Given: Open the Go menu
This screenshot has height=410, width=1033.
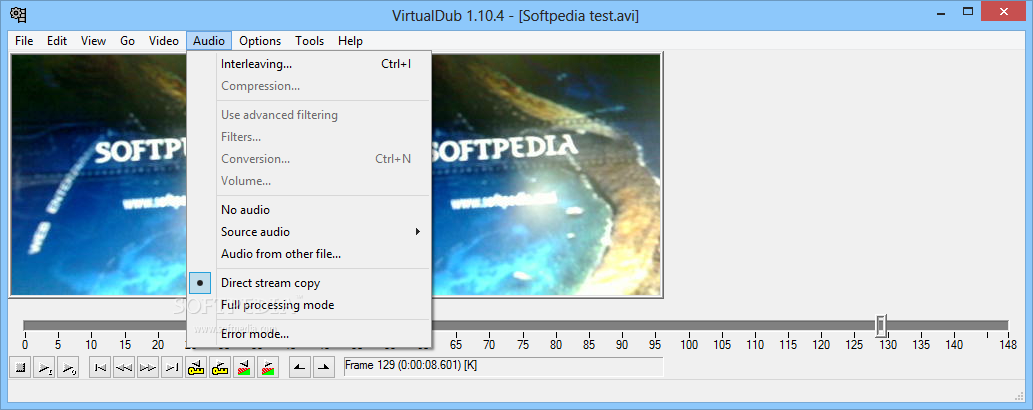Looking at the screenshot, I should 128,41.
